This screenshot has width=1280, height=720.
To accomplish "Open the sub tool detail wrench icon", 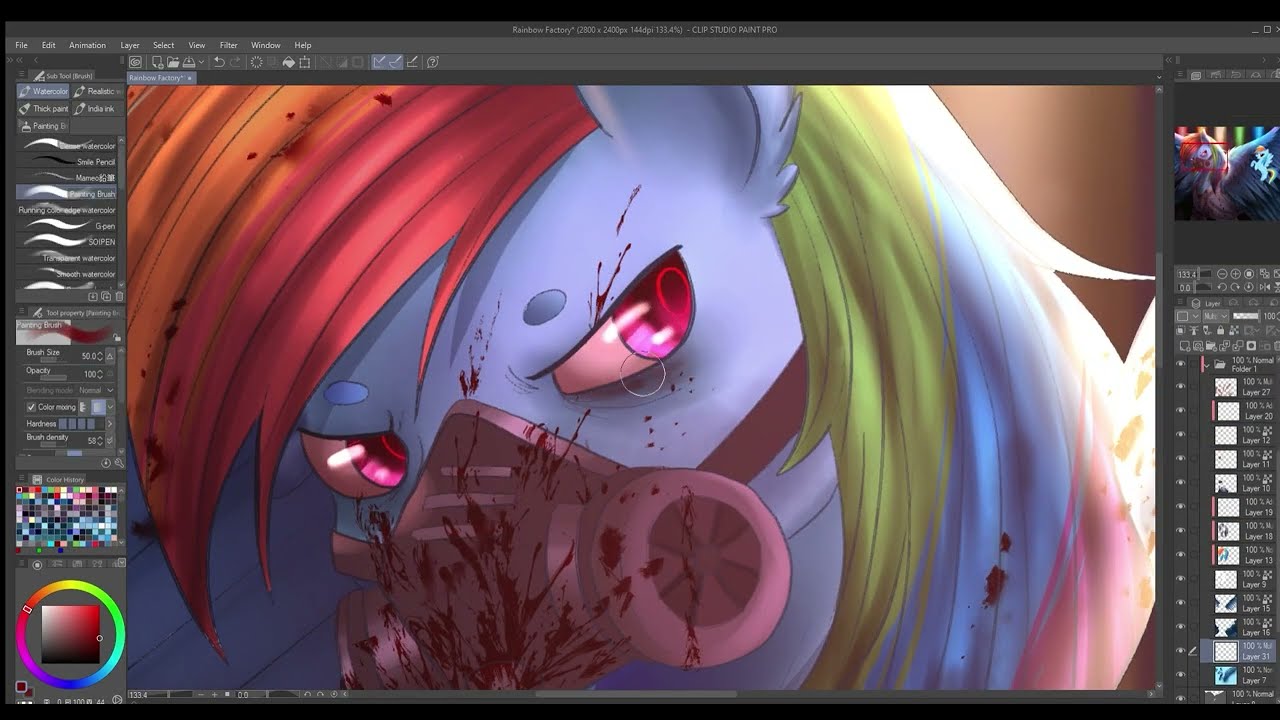I will (x=119, y=463).
